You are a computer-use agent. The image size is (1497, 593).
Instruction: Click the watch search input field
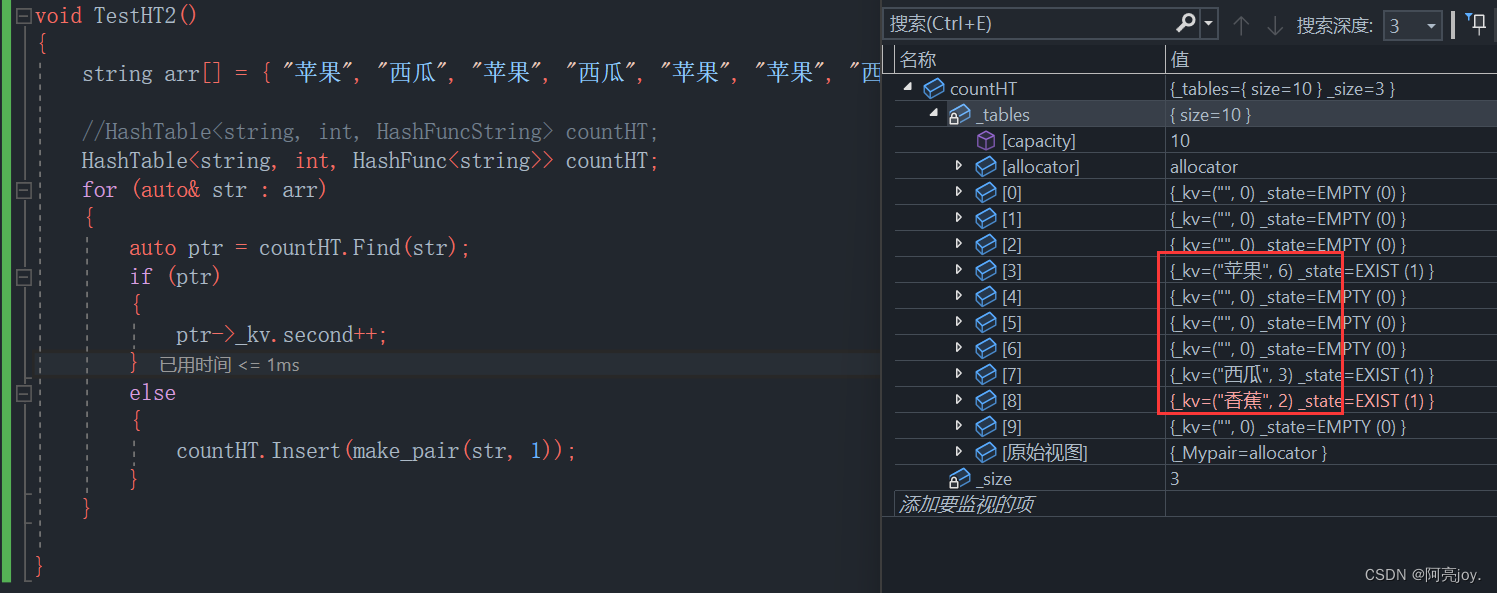(x=1030, y=24)
